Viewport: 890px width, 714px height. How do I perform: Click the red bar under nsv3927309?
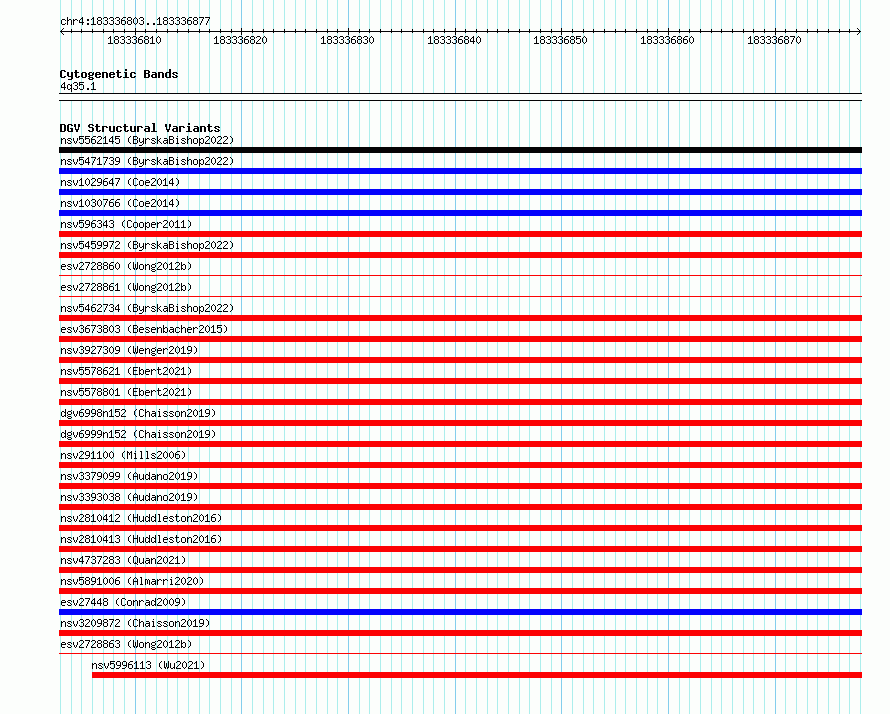click(460, 360)
